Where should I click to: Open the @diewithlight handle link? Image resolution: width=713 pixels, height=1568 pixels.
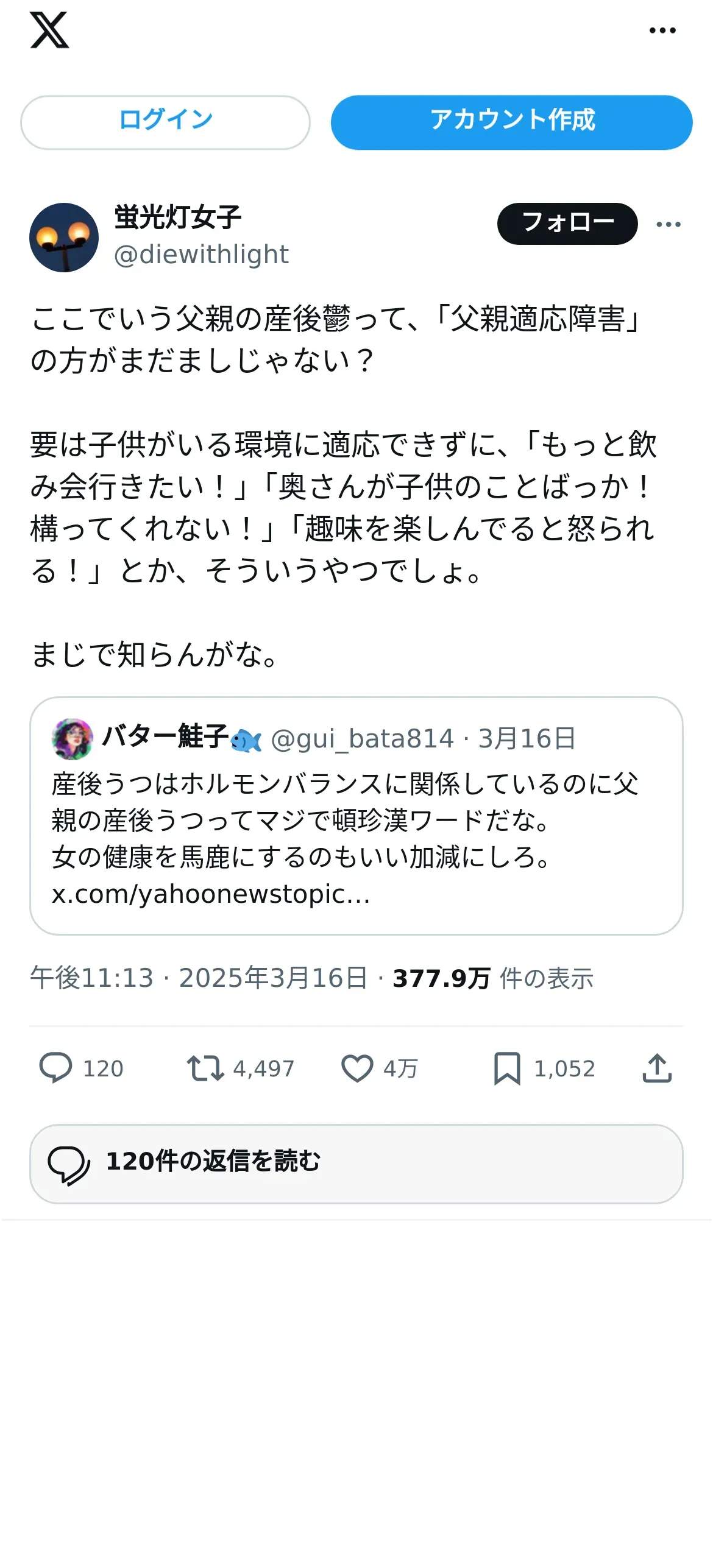[201, 255]
